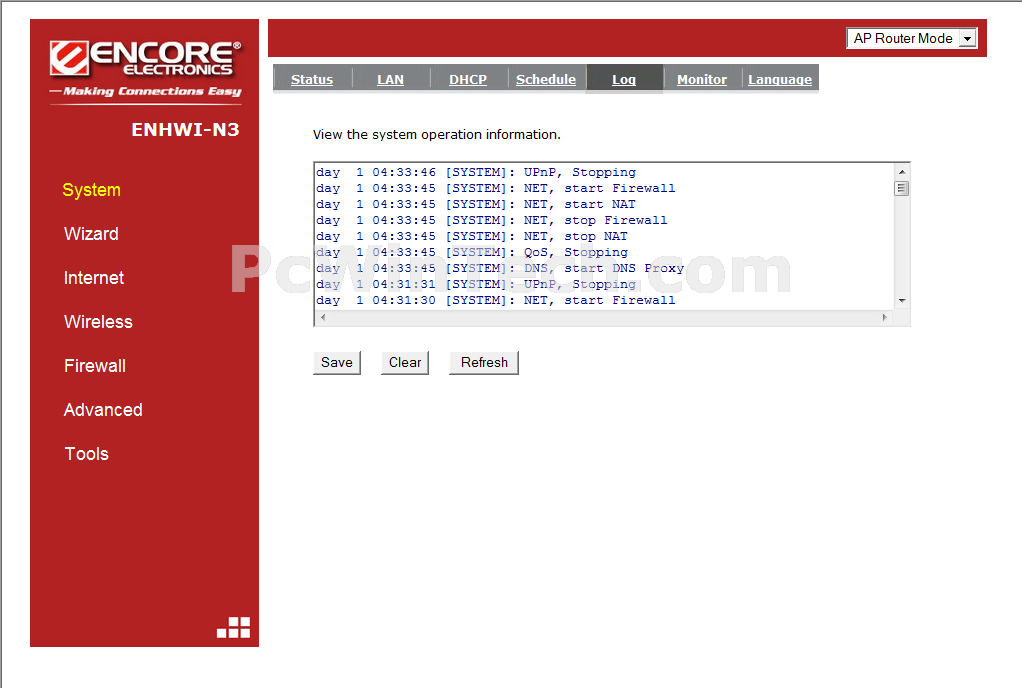Click the Refresh log button
The image size is (1022, 688).
(484, 363)
